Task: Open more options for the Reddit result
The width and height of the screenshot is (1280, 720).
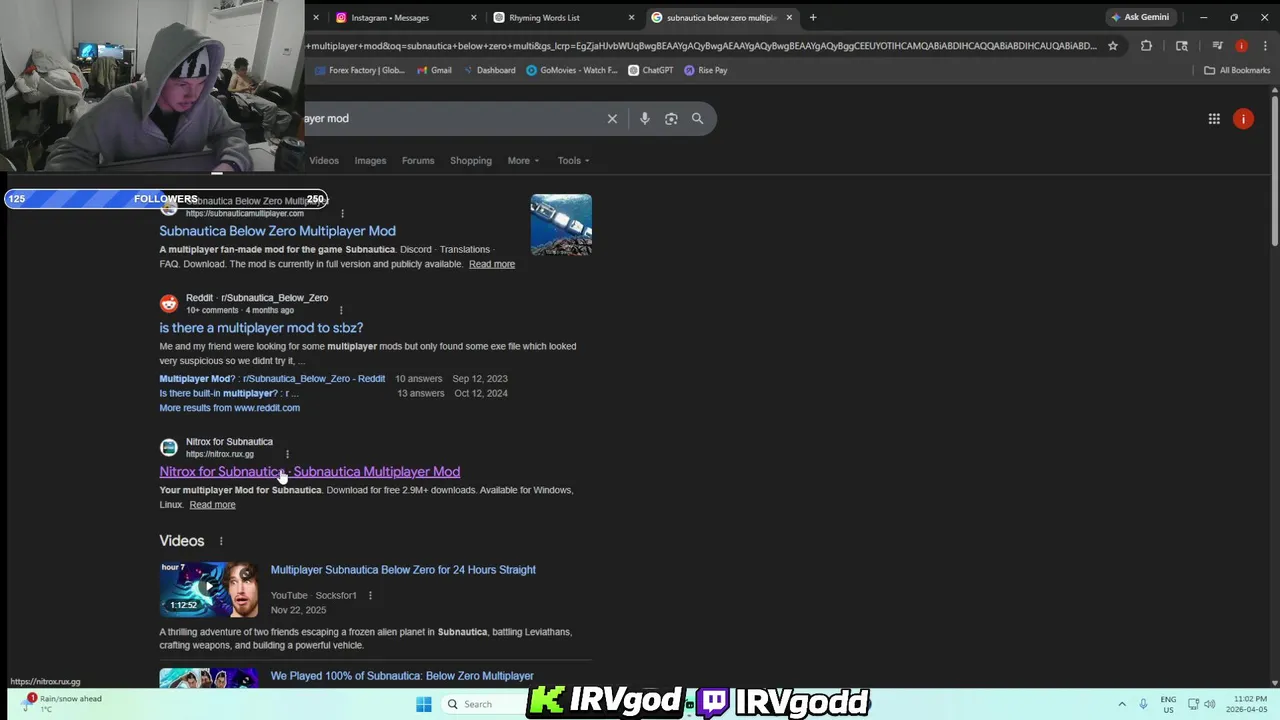Action: pyautogui.click(x=341, y=310)
